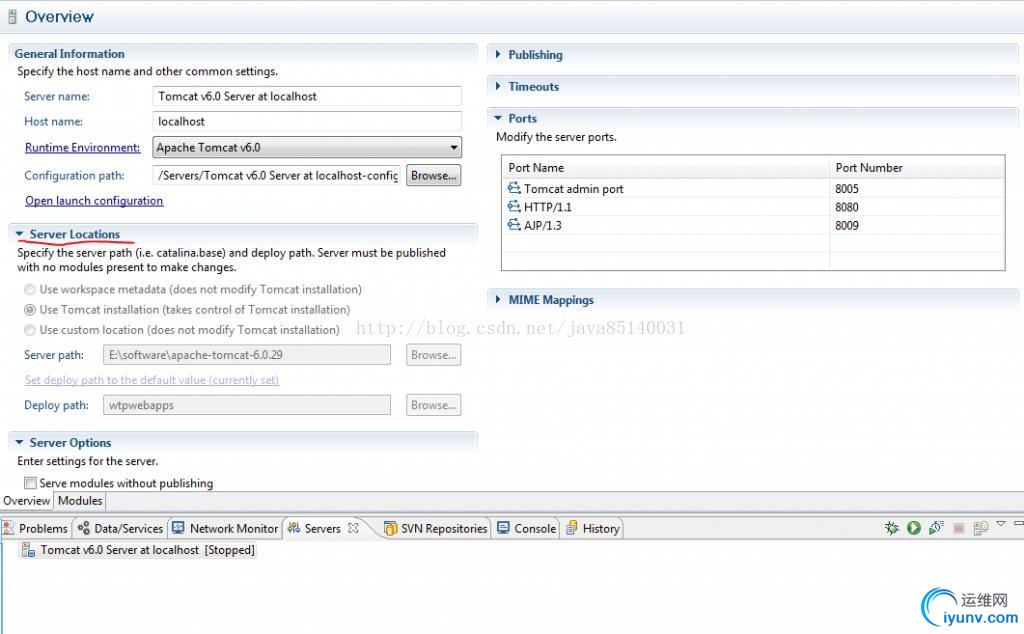Open the Runtime Environment link
This screenshot has width=1024, height=634.
[82, 148]
